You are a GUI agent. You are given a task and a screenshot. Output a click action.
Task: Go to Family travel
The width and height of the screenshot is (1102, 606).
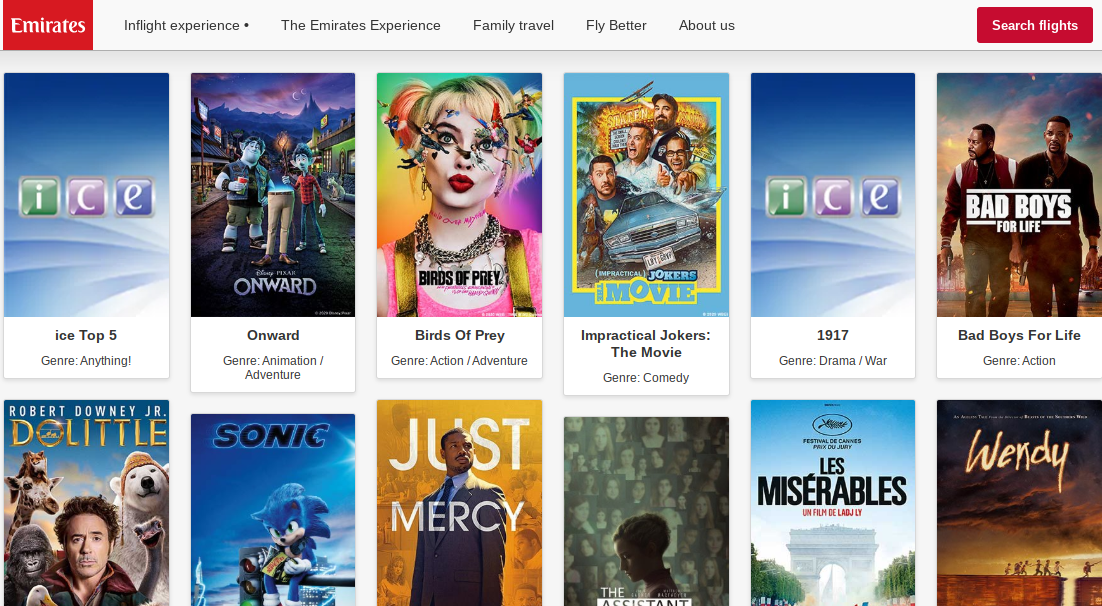click(x=513, y=25)
